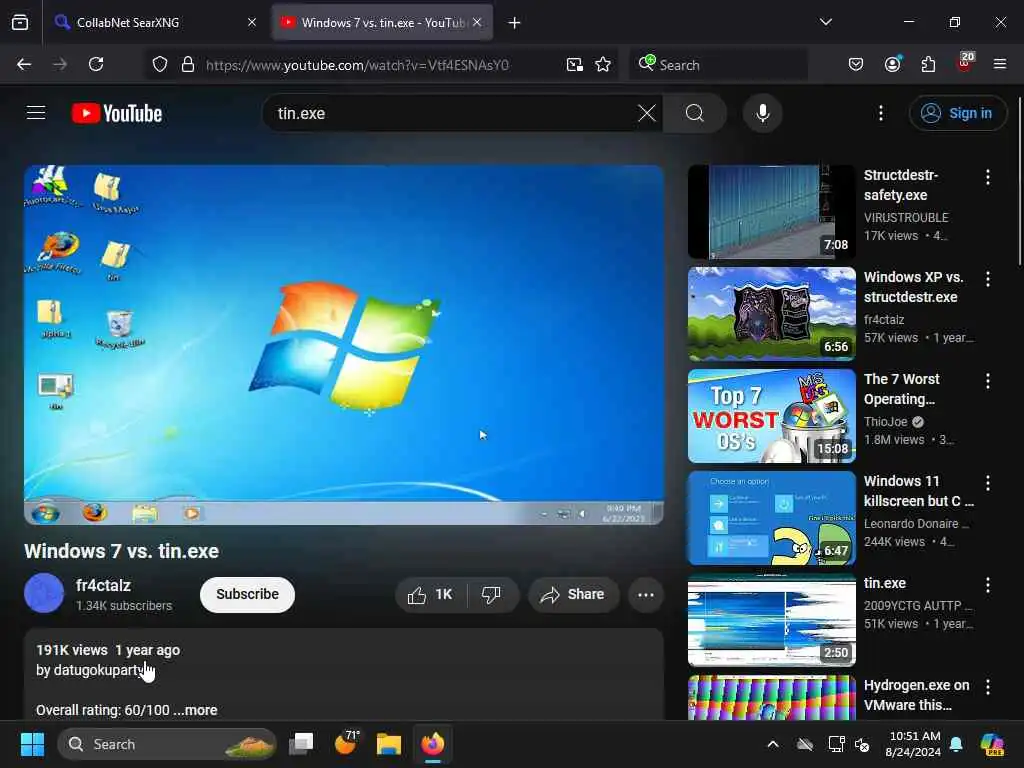Open YouTube settings three-dot menu

coord(880,113)
